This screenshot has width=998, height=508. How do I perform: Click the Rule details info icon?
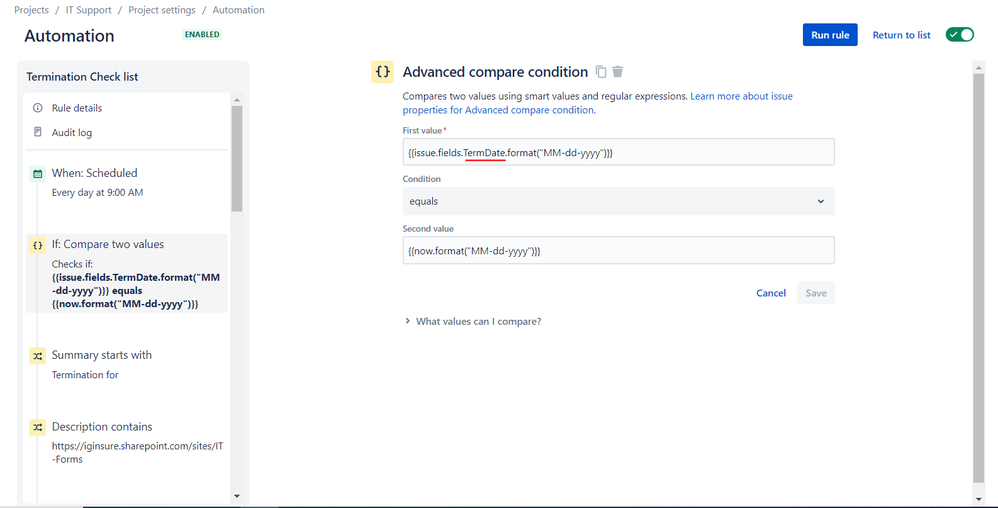click(x=38, y=108)
